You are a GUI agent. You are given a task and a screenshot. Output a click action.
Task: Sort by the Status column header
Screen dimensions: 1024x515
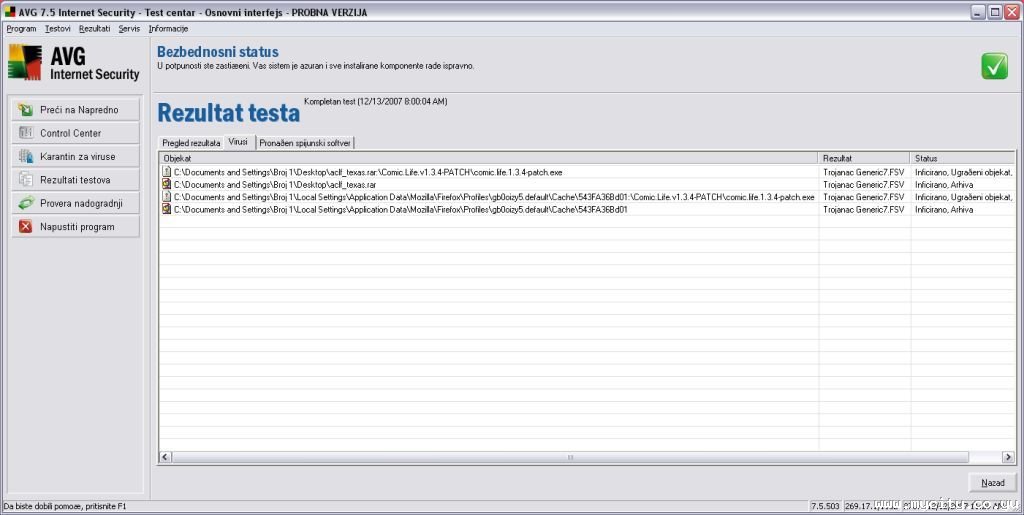coord(963,159)
